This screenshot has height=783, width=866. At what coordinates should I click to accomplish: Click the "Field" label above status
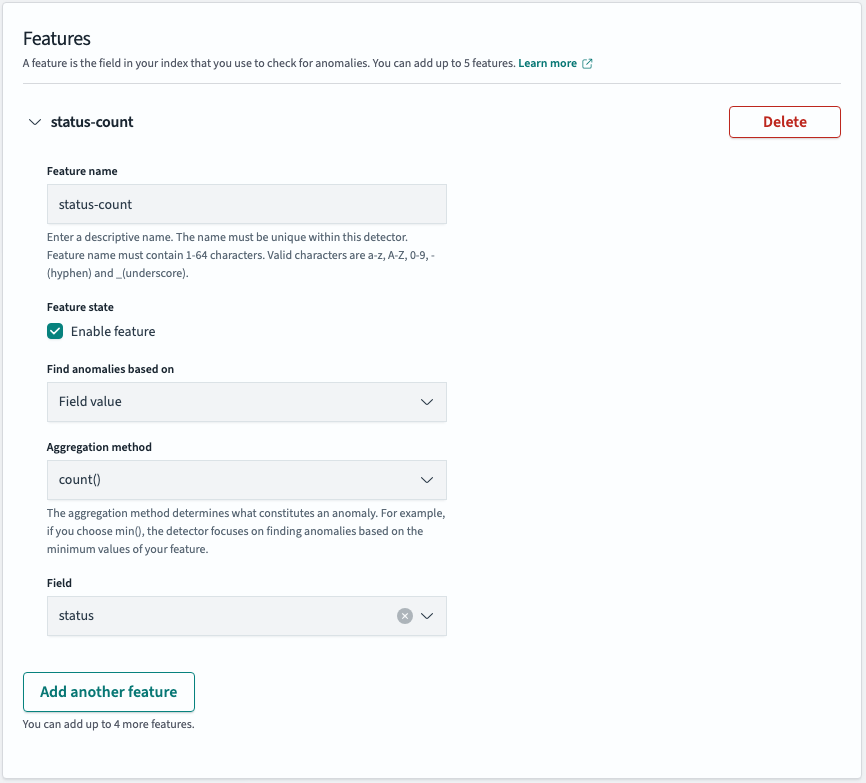tap(59, 583)
